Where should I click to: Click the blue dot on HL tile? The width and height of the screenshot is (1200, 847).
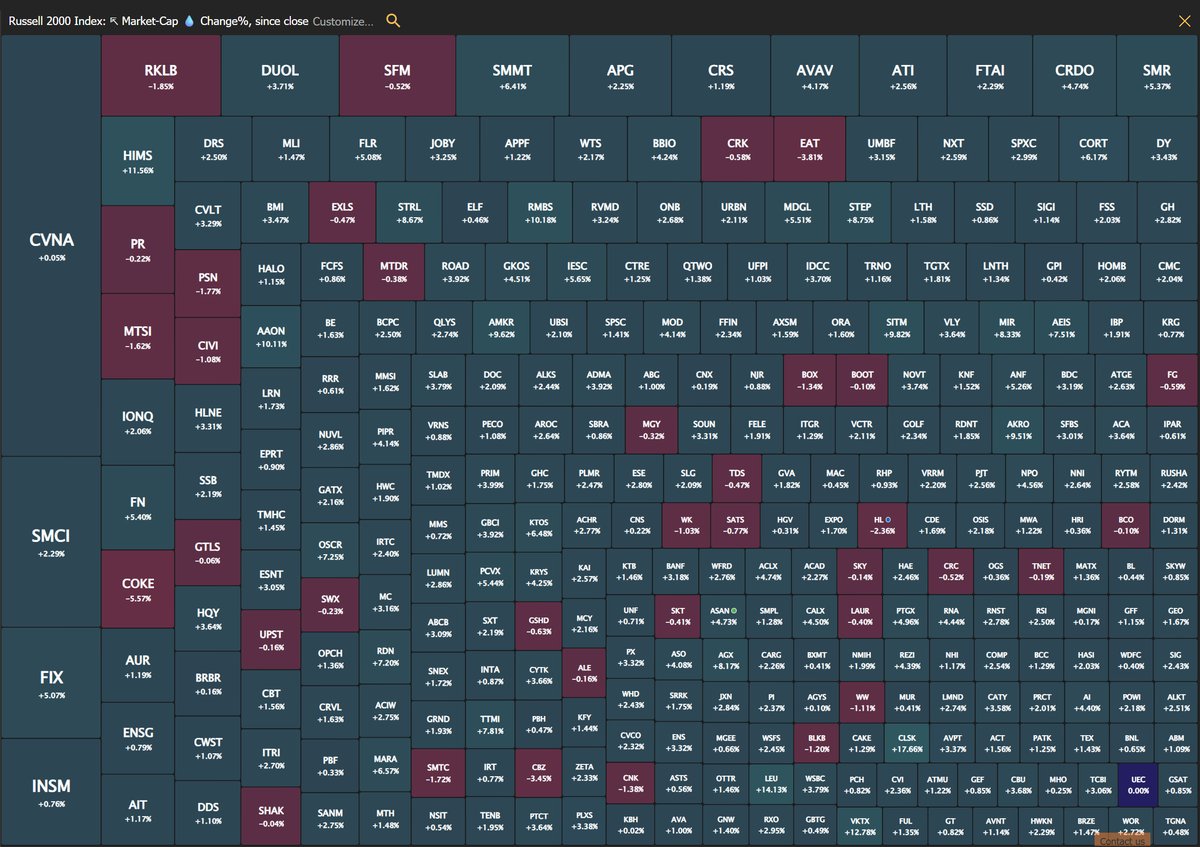(x=889, y=520)
